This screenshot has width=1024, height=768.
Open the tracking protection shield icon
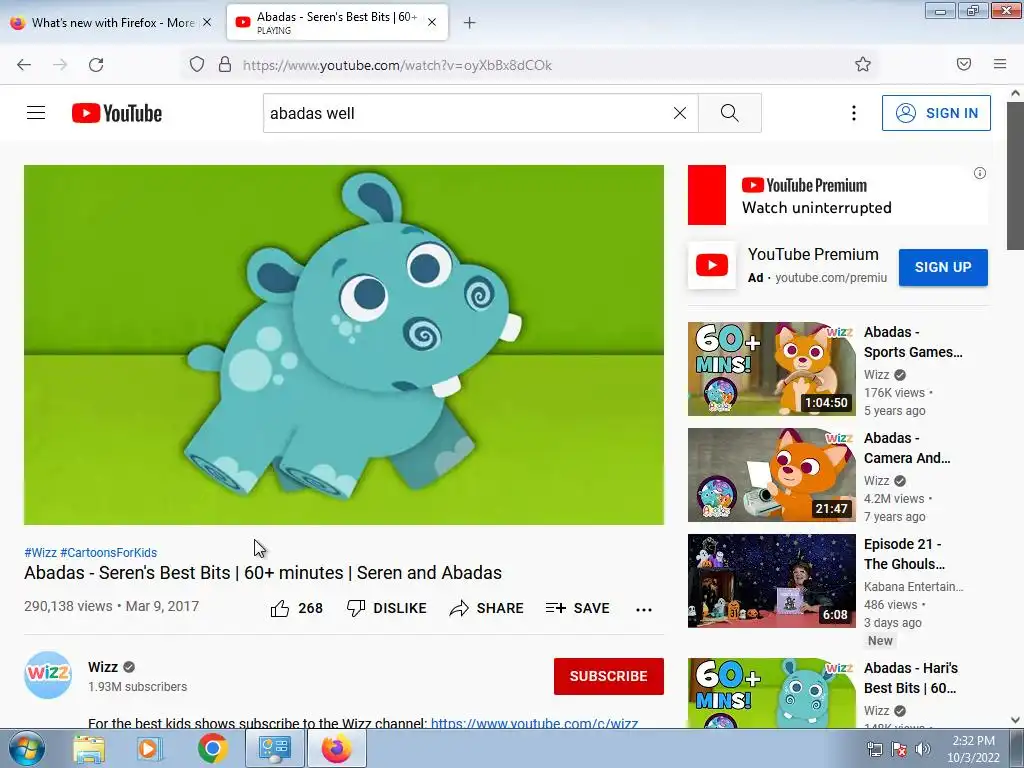(x=197, y=65)
